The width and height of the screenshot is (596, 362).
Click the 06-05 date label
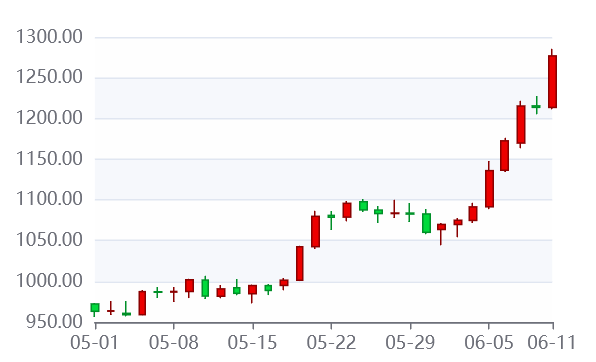[x=489, y=343]
